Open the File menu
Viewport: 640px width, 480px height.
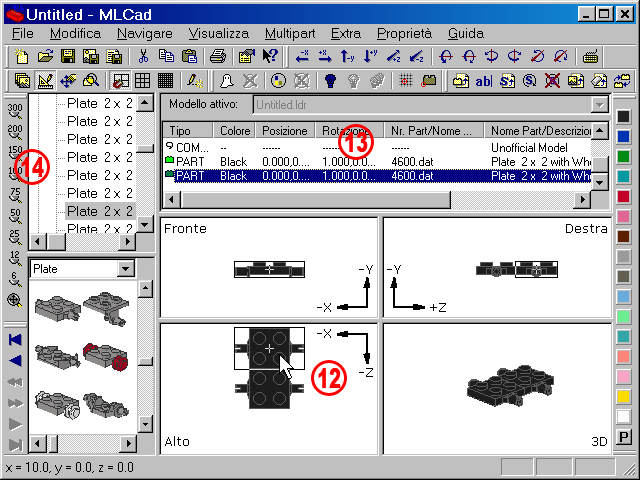(x=22, y=33)
